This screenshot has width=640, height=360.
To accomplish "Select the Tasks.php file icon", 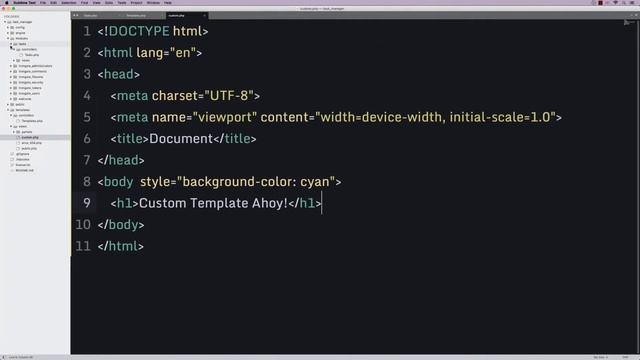I will 21,55.
